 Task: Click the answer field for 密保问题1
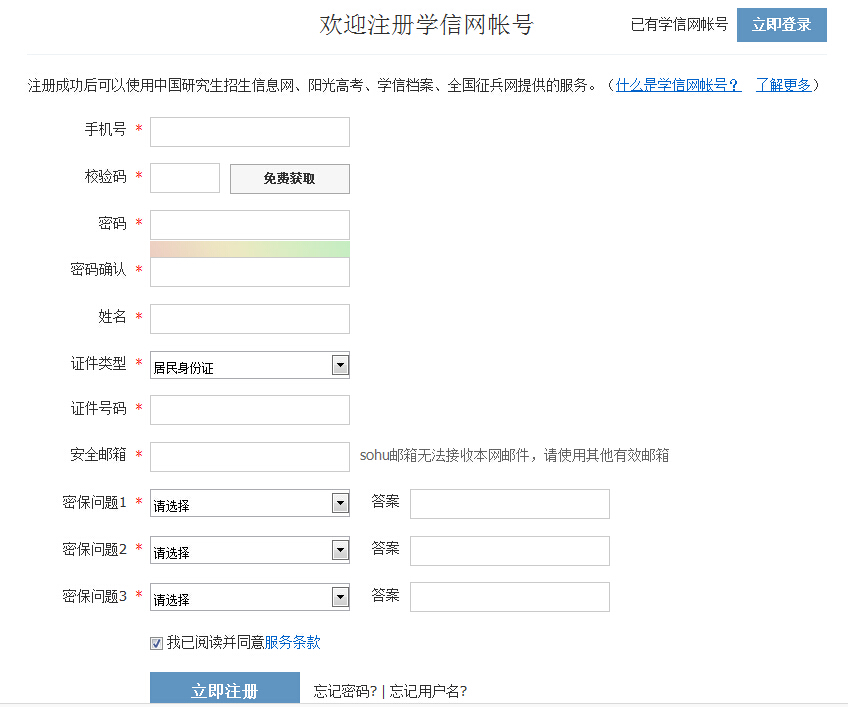pos(509,504)
